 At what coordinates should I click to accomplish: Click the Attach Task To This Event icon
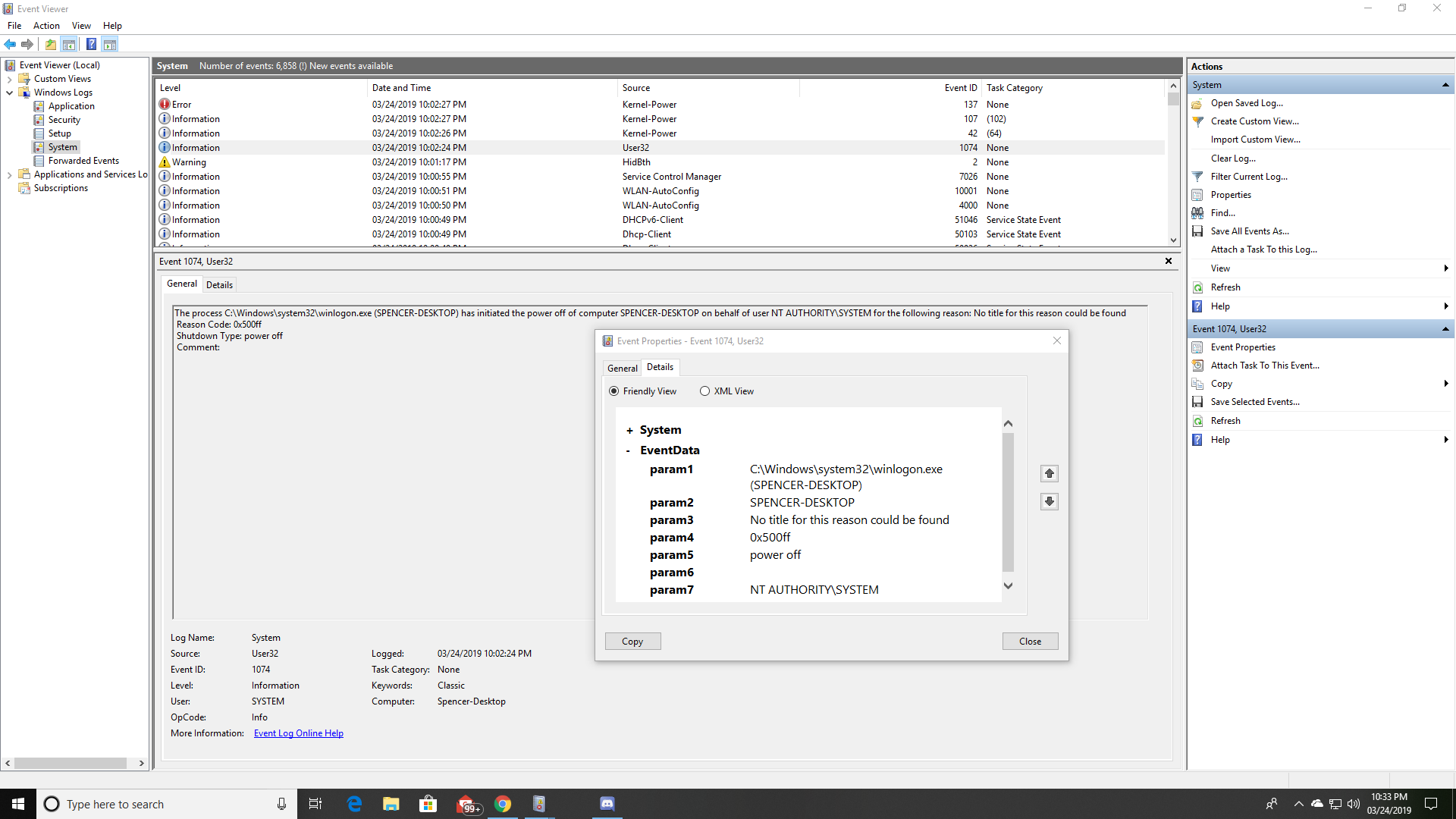[1197, 366]
